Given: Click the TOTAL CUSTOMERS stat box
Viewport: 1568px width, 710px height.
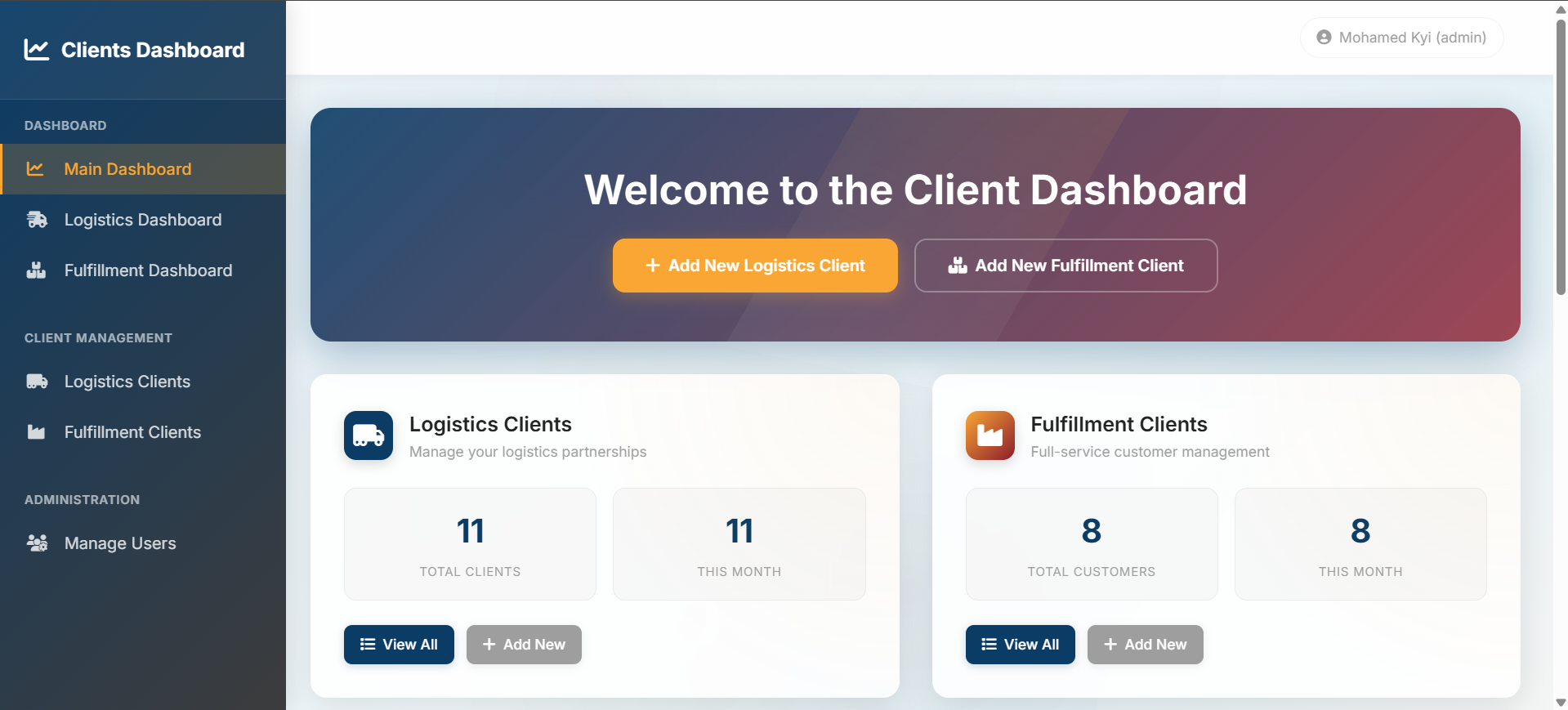Looking at the screenshot, I should (1092, 544).
